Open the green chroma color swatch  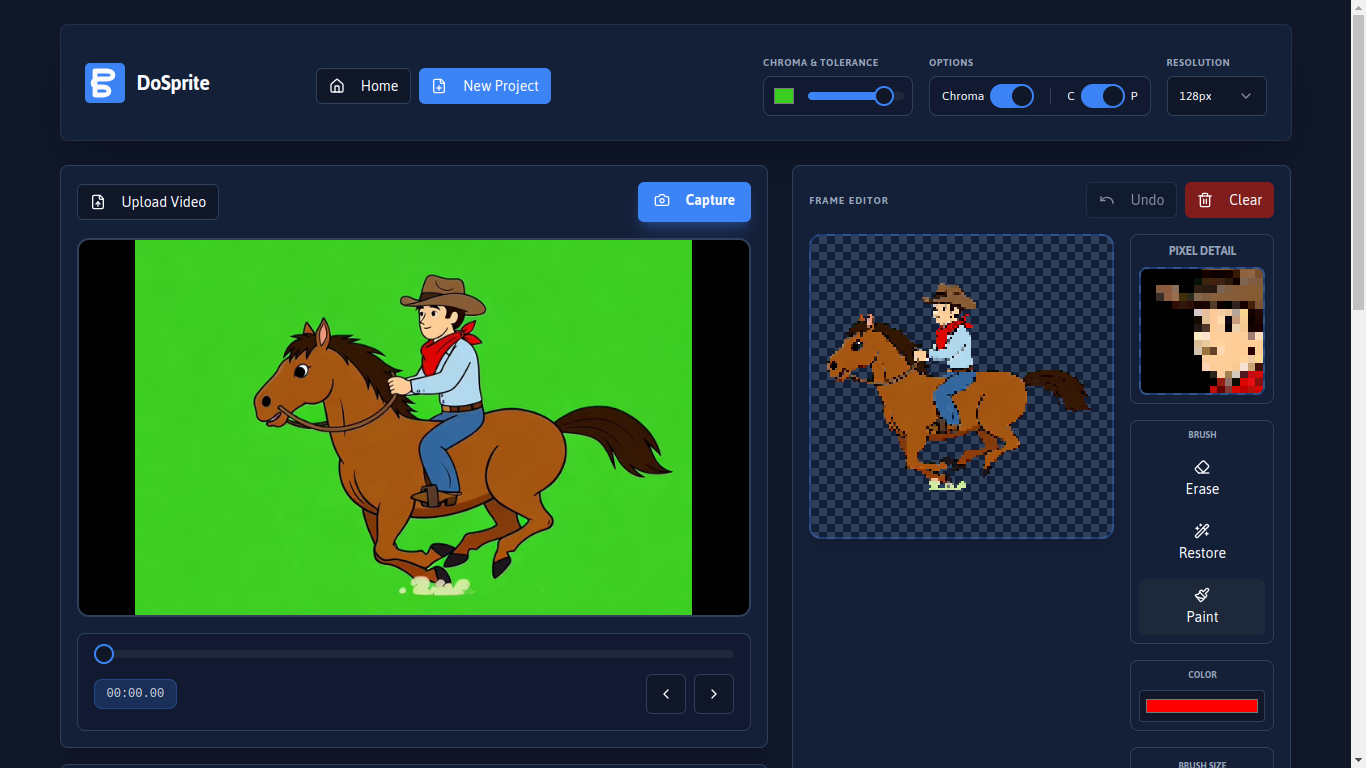(784, 96)
